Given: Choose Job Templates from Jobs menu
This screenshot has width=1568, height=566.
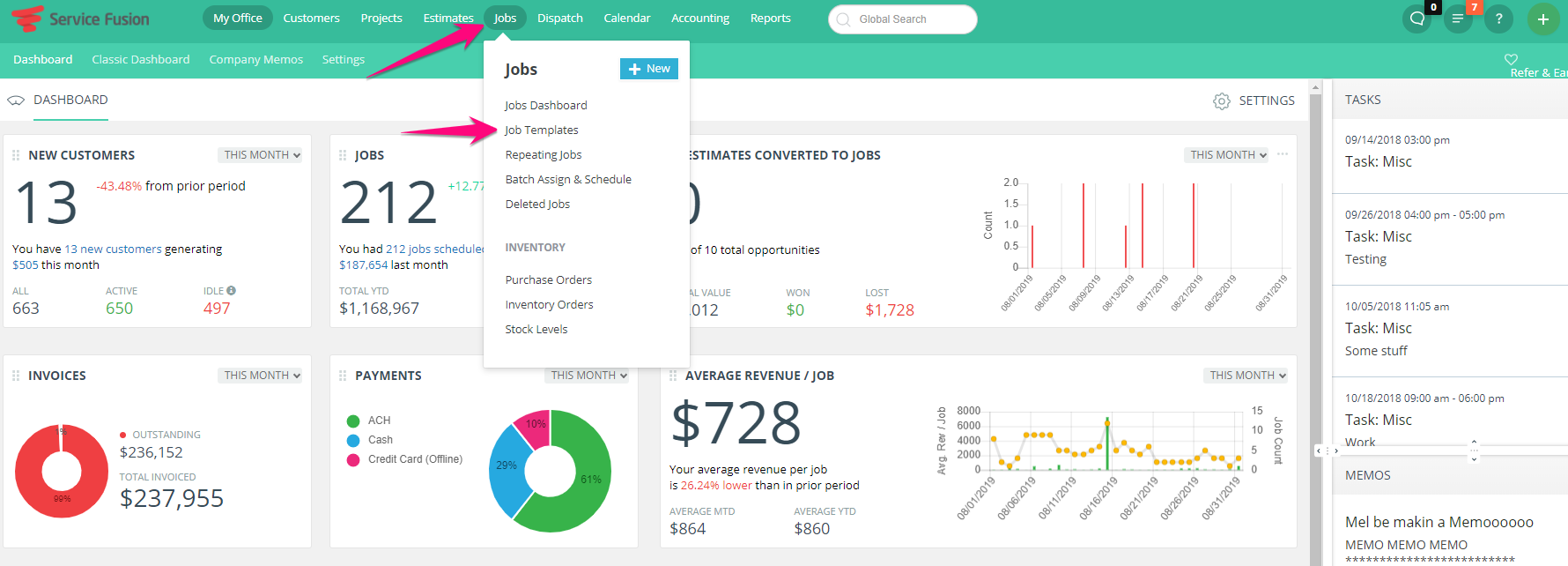Looking at the screenshot, I should coord(542,130).
